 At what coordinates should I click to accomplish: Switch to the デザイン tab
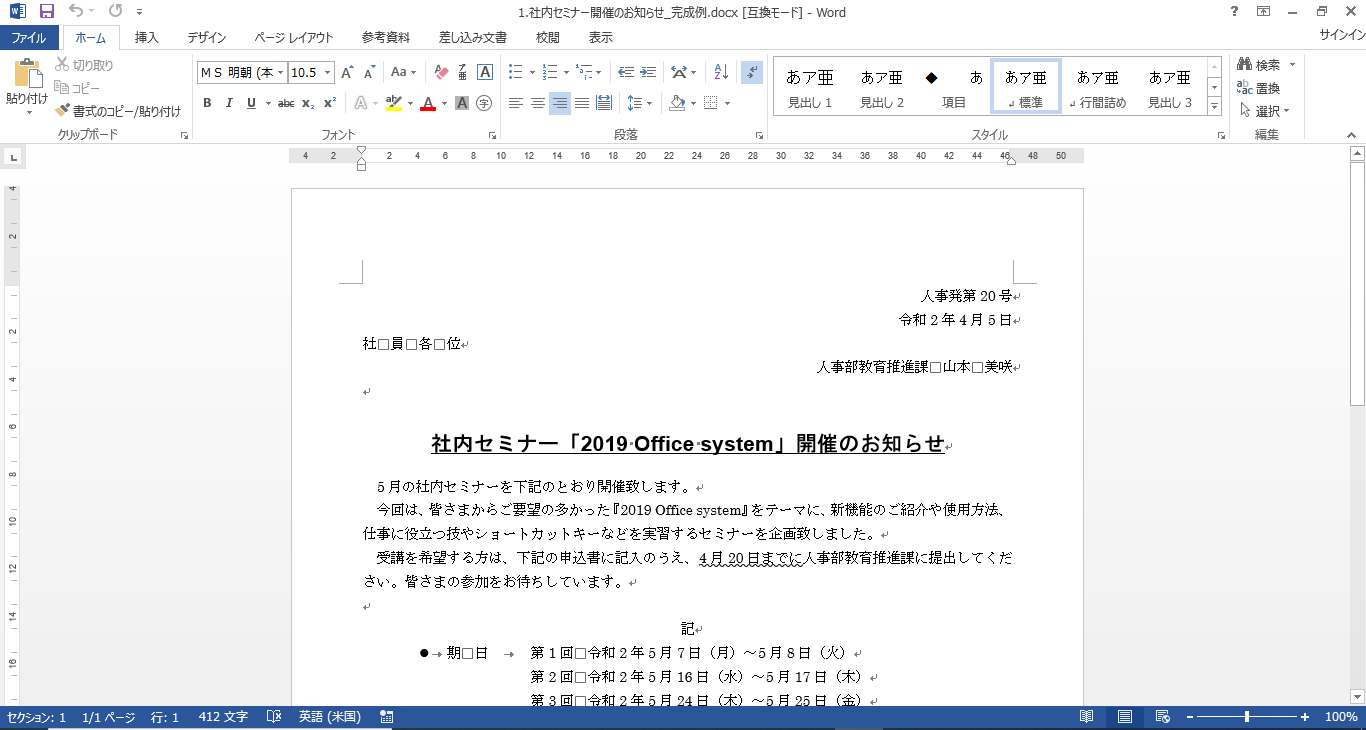tap(206, 38)
